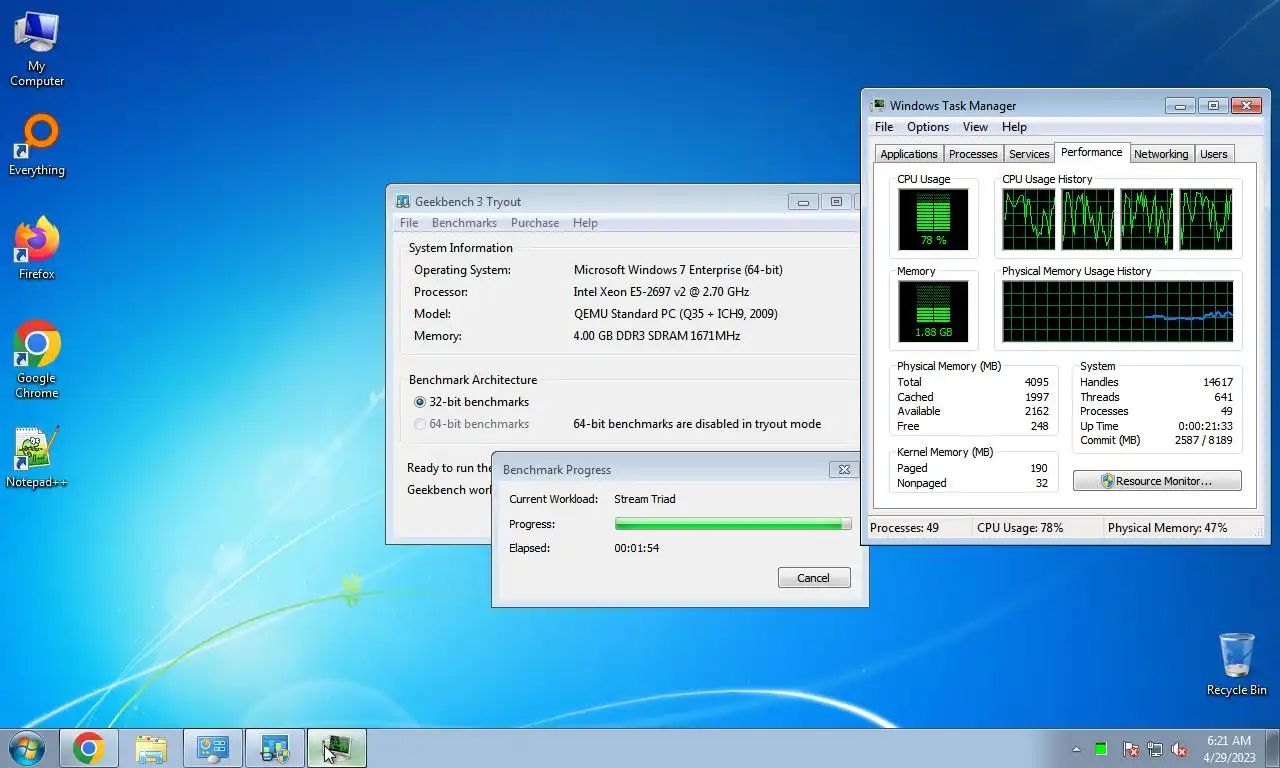Click the CPU Usage 78% meter
This screenshot has width=1280, height=768.
tap(933, 219)
